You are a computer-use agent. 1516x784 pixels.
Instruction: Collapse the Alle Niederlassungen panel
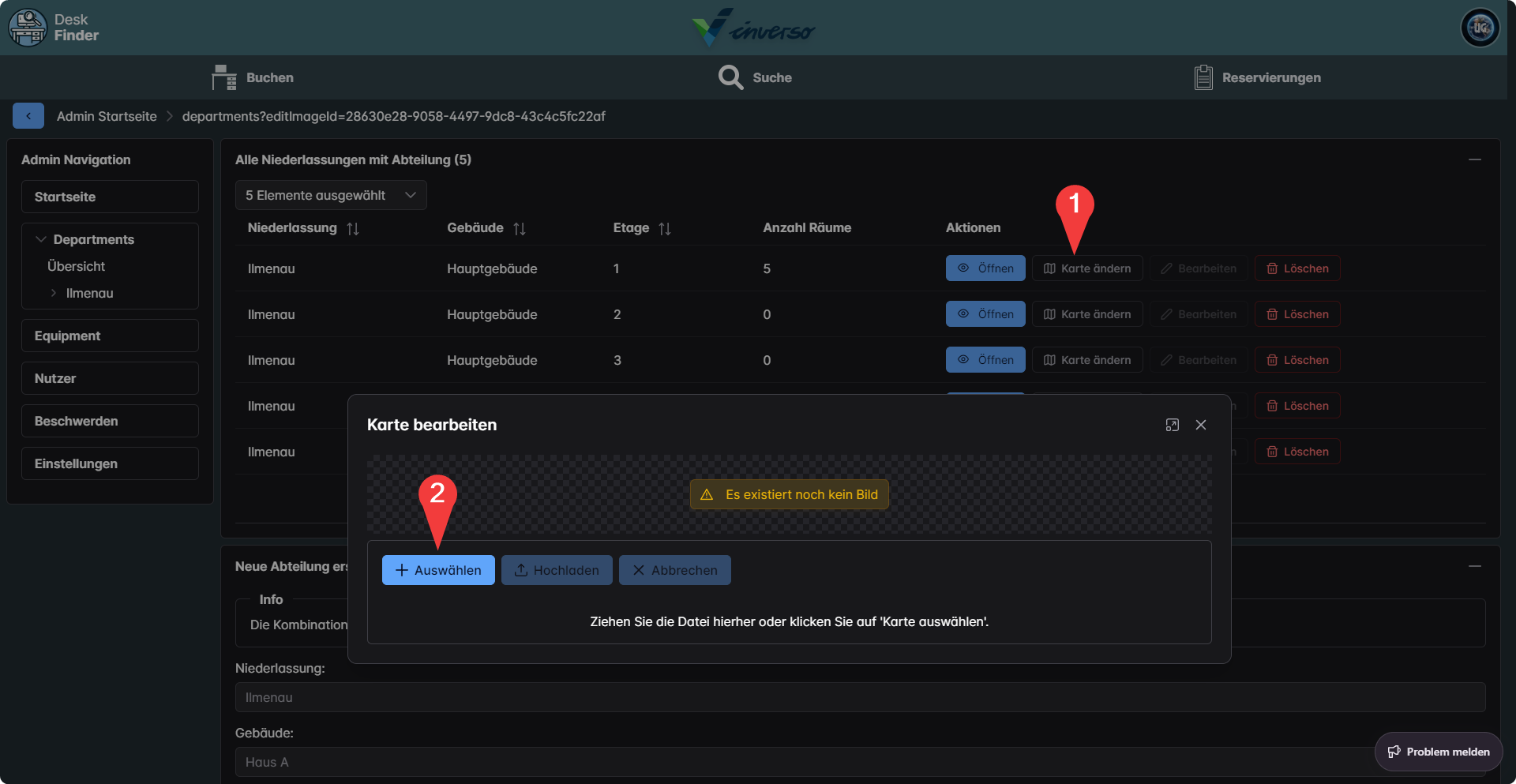pos(1475,159)
